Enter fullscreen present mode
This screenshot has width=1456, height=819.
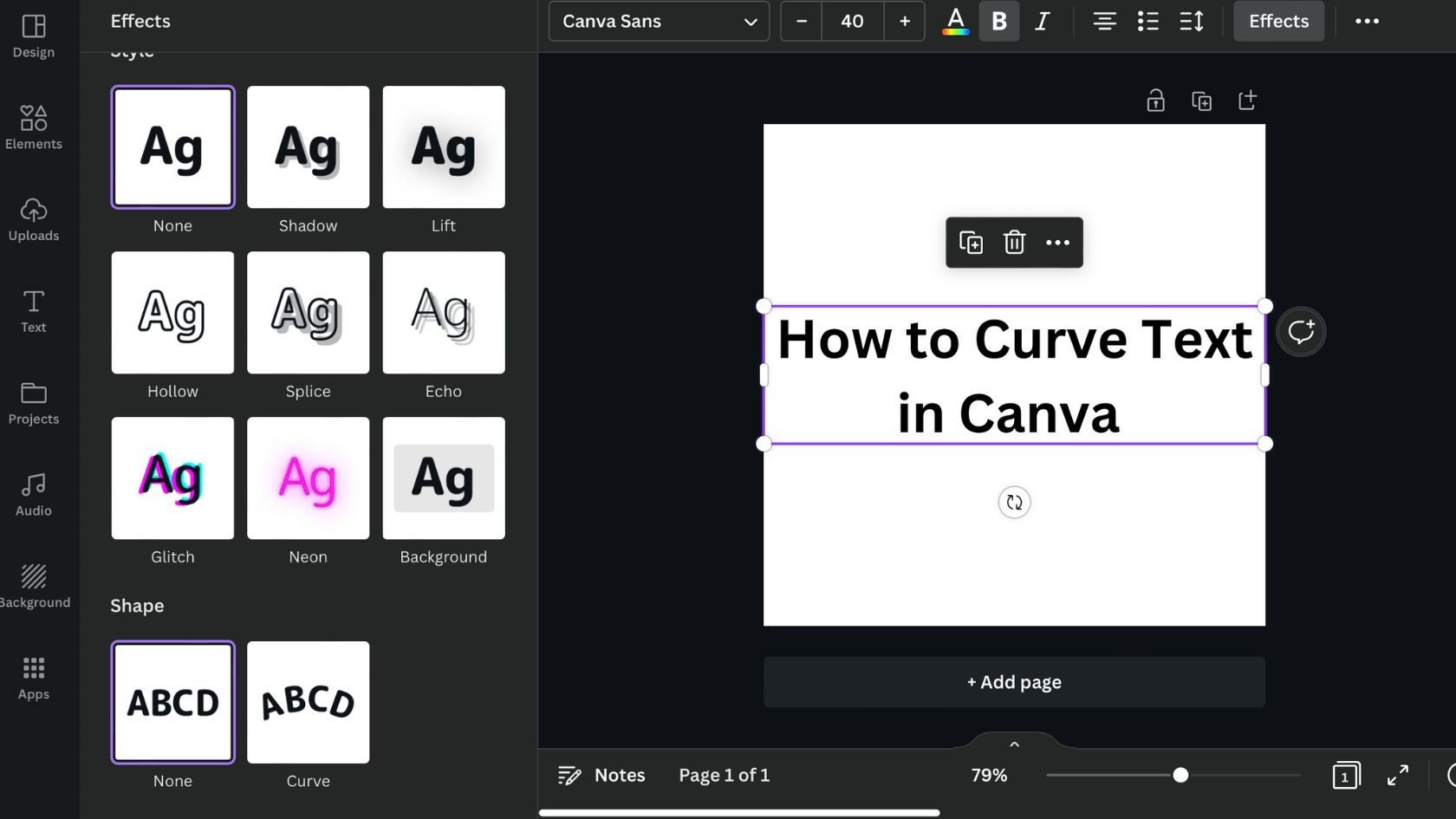[x=1397, y=775]
